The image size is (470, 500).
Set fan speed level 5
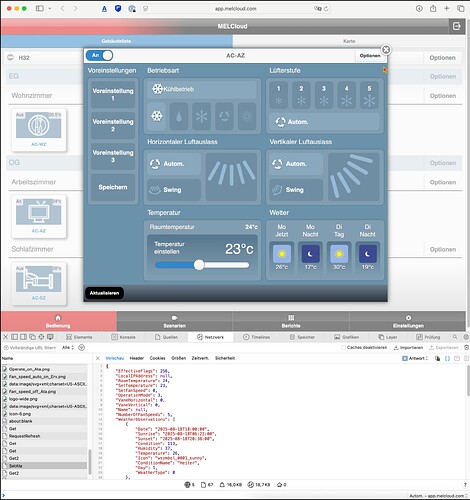[369, 95]
